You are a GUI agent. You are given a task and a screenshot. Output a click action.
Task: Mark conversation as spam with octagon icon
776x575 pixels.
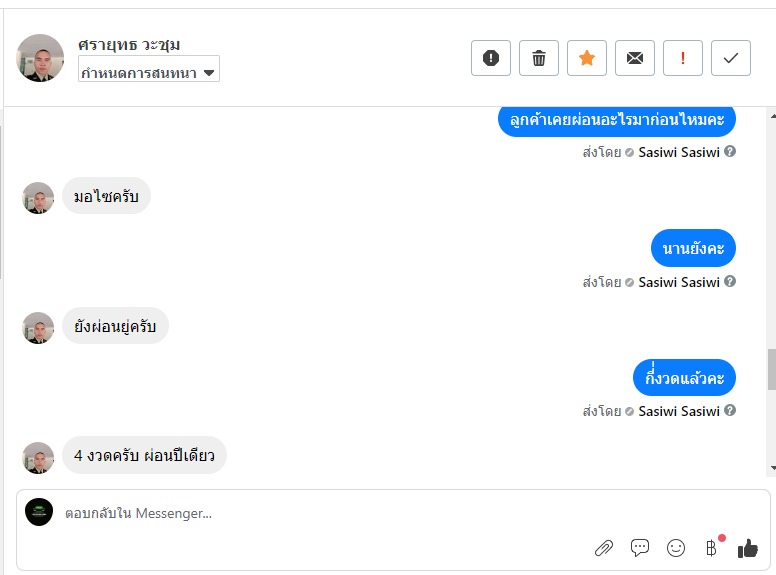point(490,58)
